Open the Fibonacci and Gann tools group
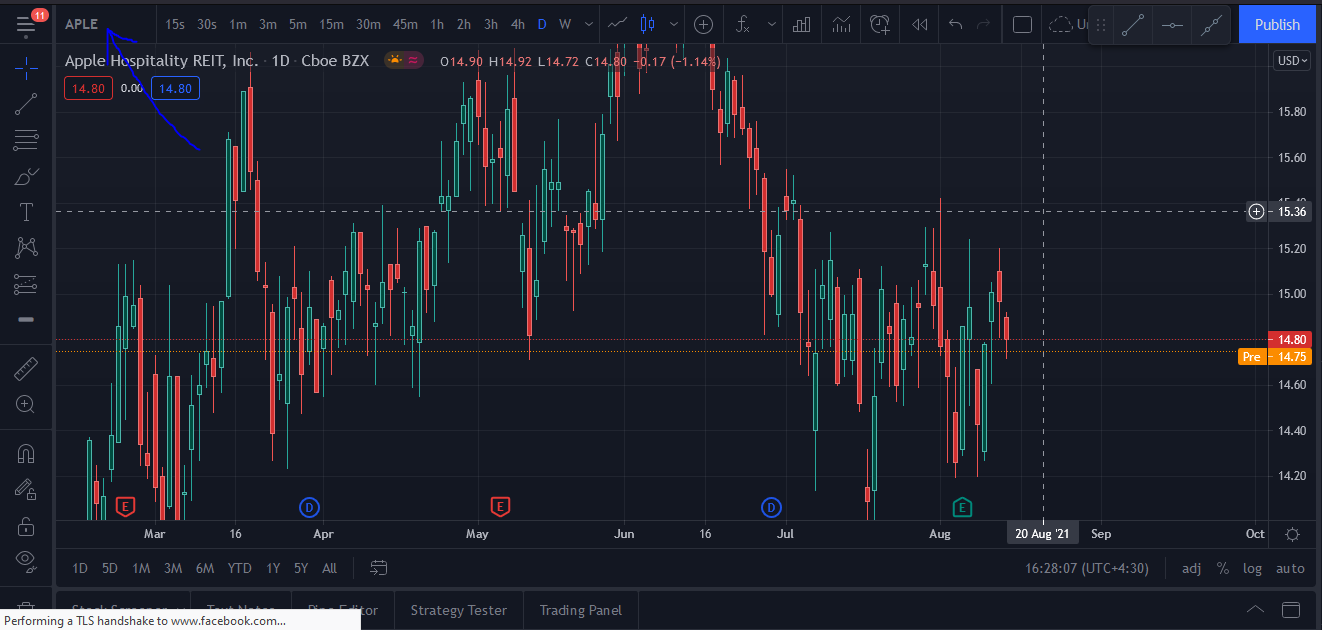The width and height of the screenshot is (1322, 630). tap(26, 140)
